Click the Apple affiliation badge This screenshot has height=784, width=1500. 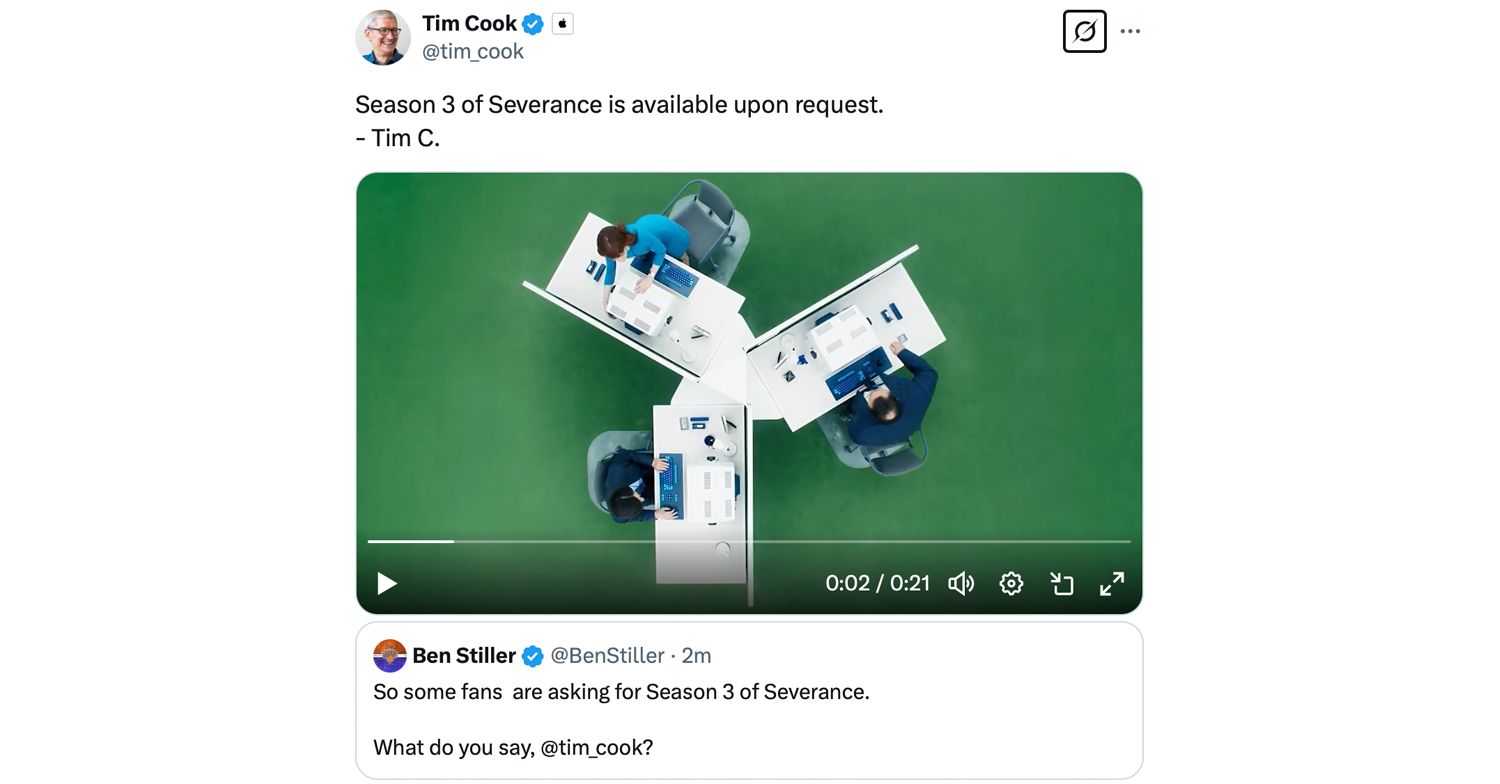point(562,23)
